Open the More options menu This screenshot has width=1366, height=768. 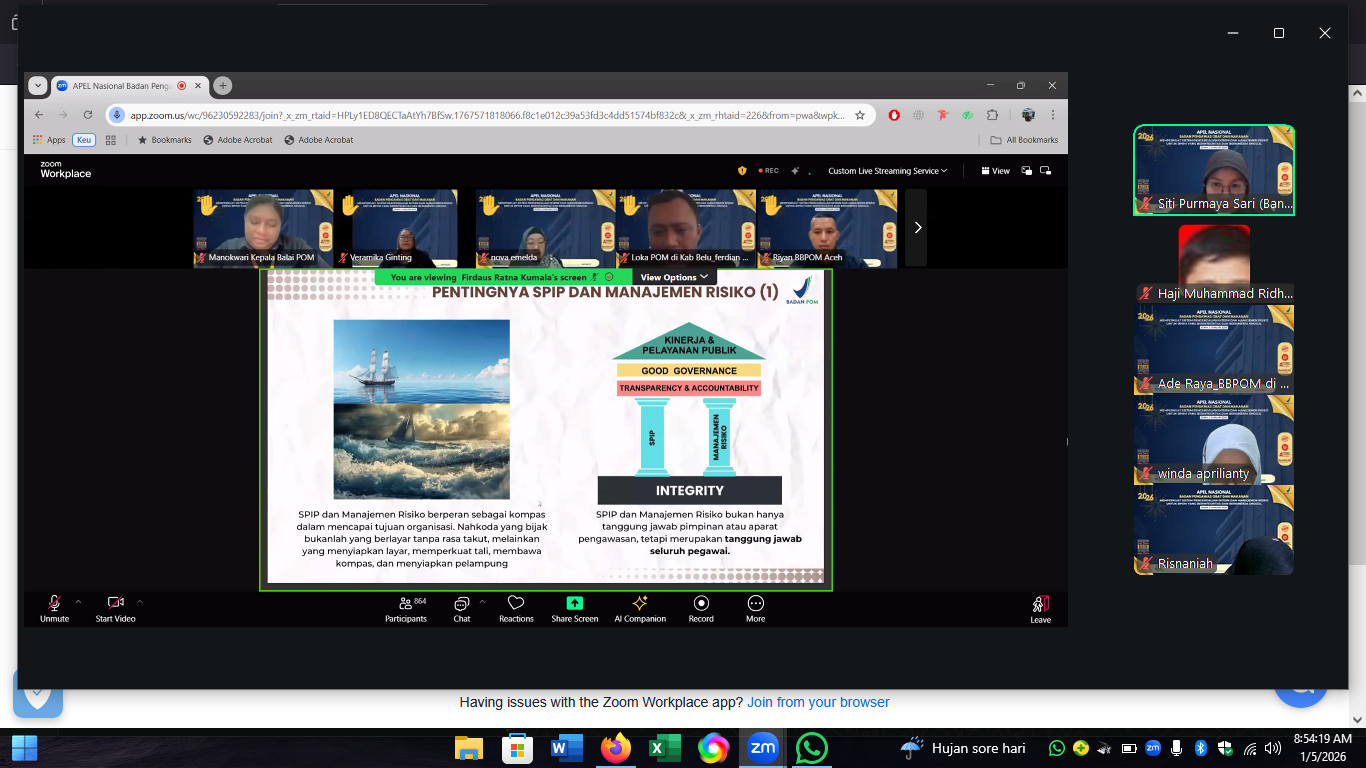(755, 608)
